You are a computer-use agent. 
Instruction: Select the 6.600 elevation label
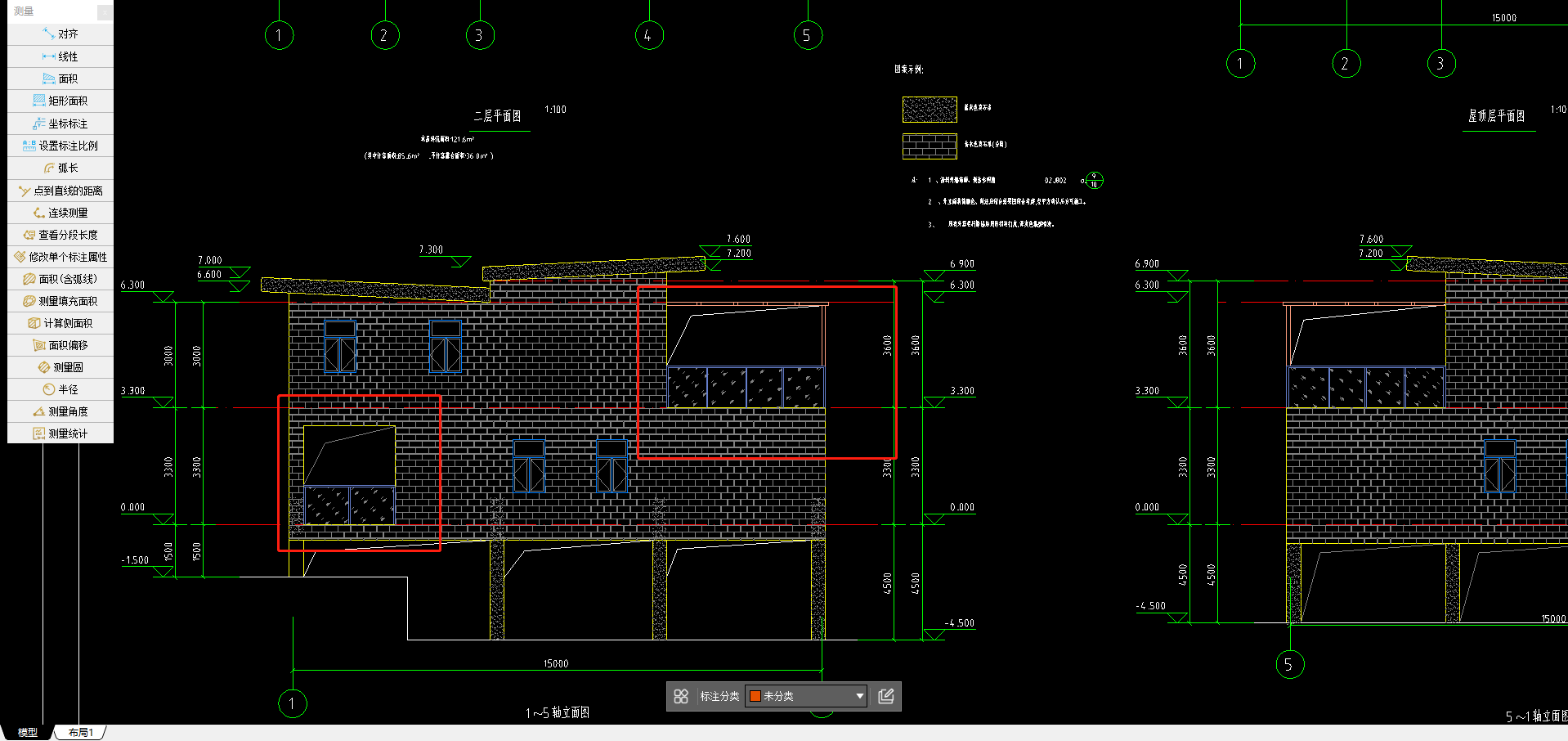[209, 275]
